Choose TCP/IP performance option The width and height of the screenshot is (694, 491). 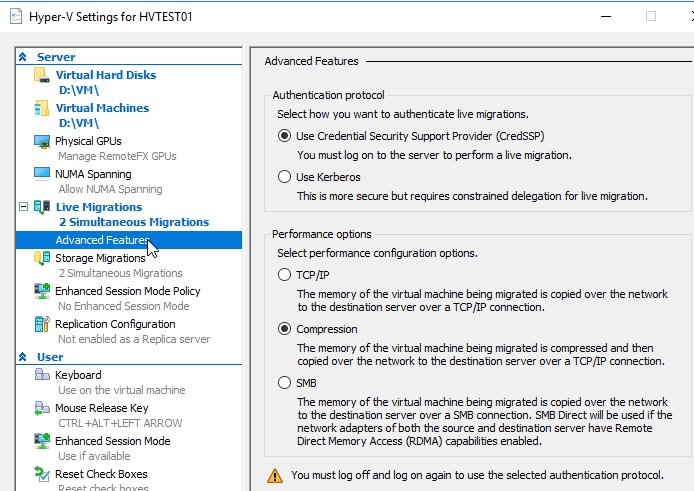point(284,275)
